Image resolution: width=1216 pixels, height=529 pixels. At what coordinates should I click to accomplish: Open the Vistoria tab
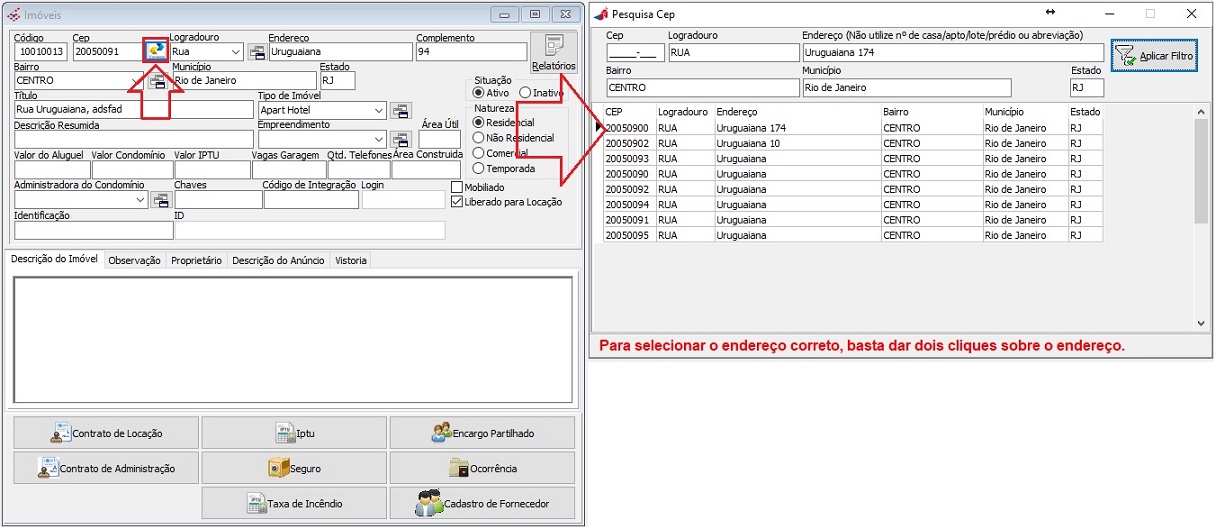[x=351, y=260]
